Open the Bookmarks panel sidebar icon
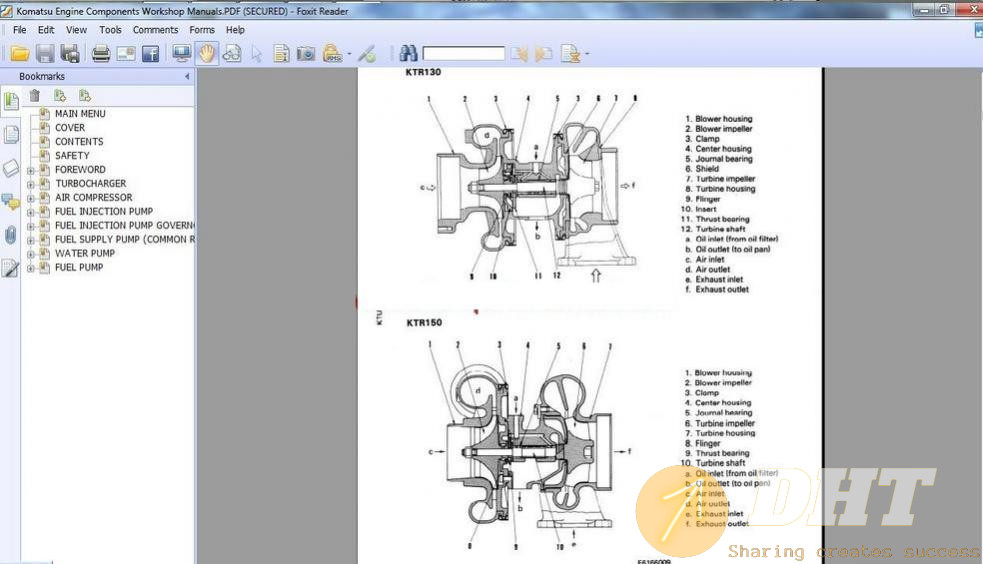This screenshot has width=983, height=564. (x=11, y=101)
